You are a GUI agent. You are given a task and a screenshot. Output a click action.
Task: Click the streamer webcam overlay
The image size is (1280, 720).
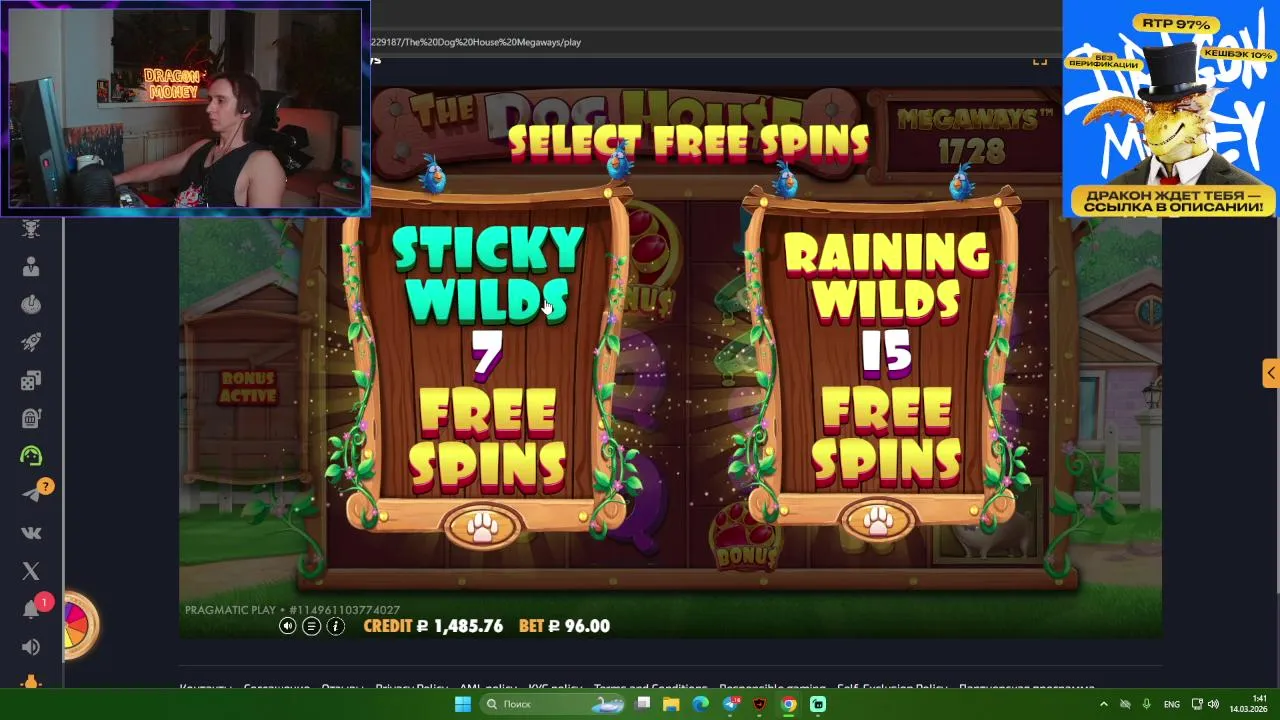coord(186,108)
